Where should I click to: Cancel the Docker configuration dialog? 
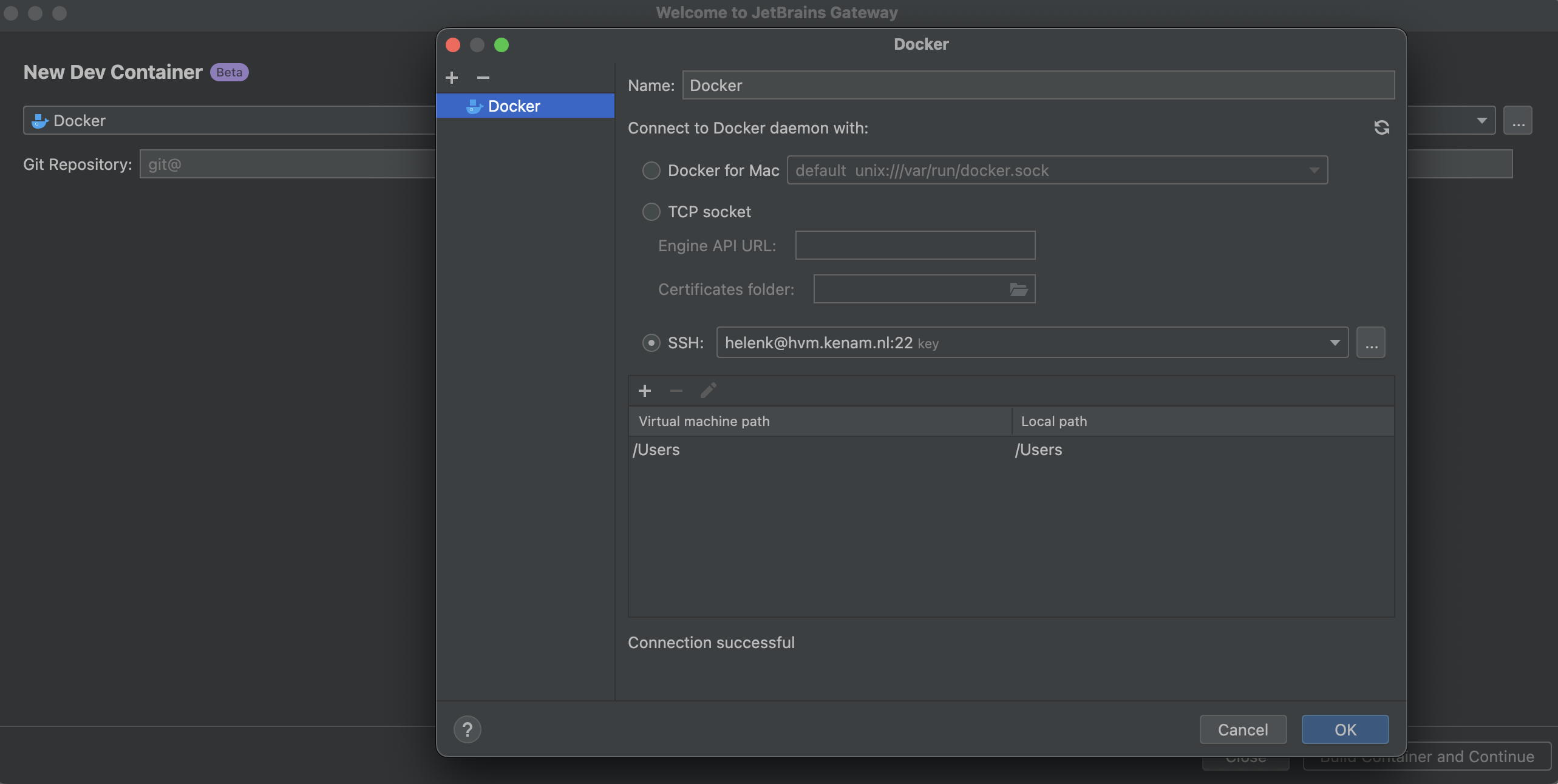click(x=1242, y=729)
